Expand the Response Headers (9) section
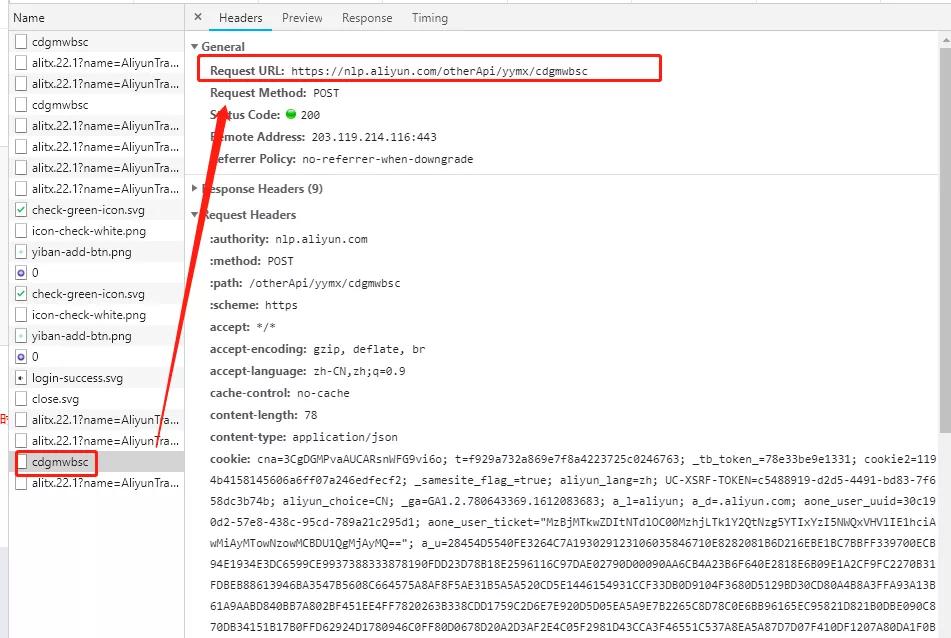Viewport: 951px width, 638px height. 195,189
